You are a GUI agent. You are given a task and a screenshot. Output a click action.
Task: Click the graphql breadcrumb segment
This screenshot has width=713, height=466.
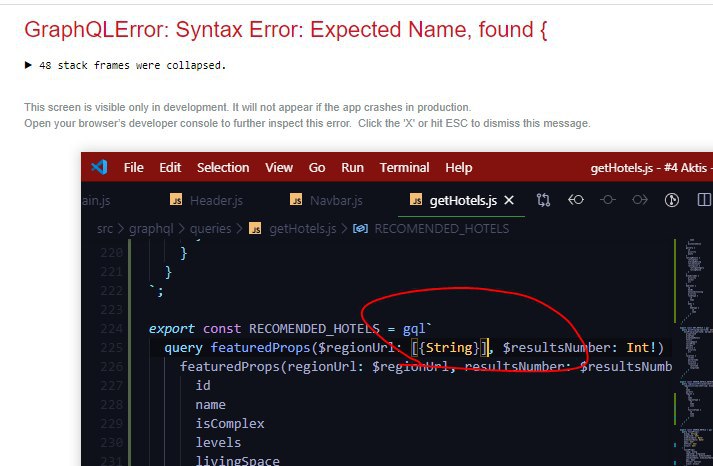pos(151,229)
